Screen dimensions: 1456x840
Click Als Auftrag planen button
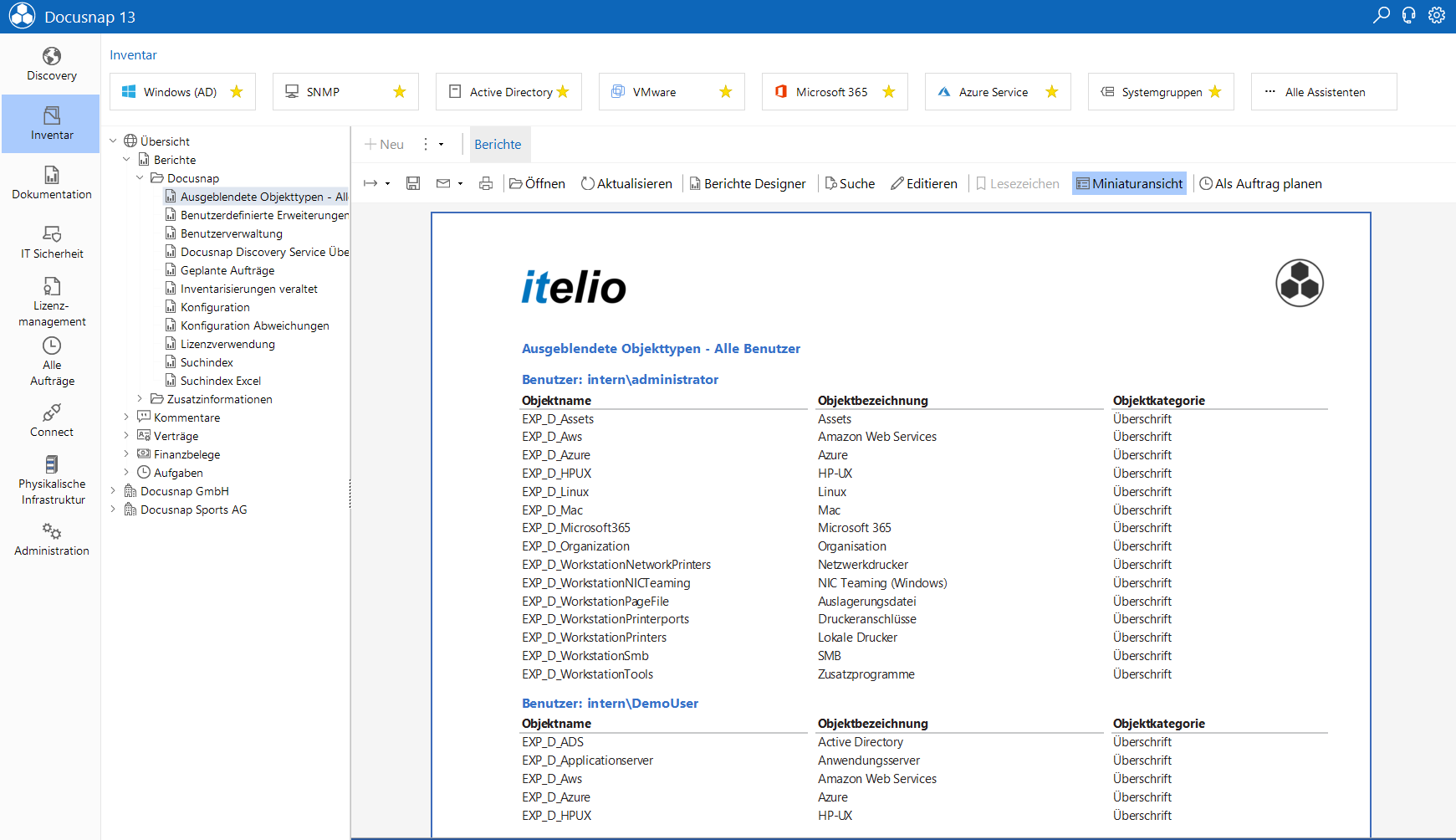point(1260,183)
